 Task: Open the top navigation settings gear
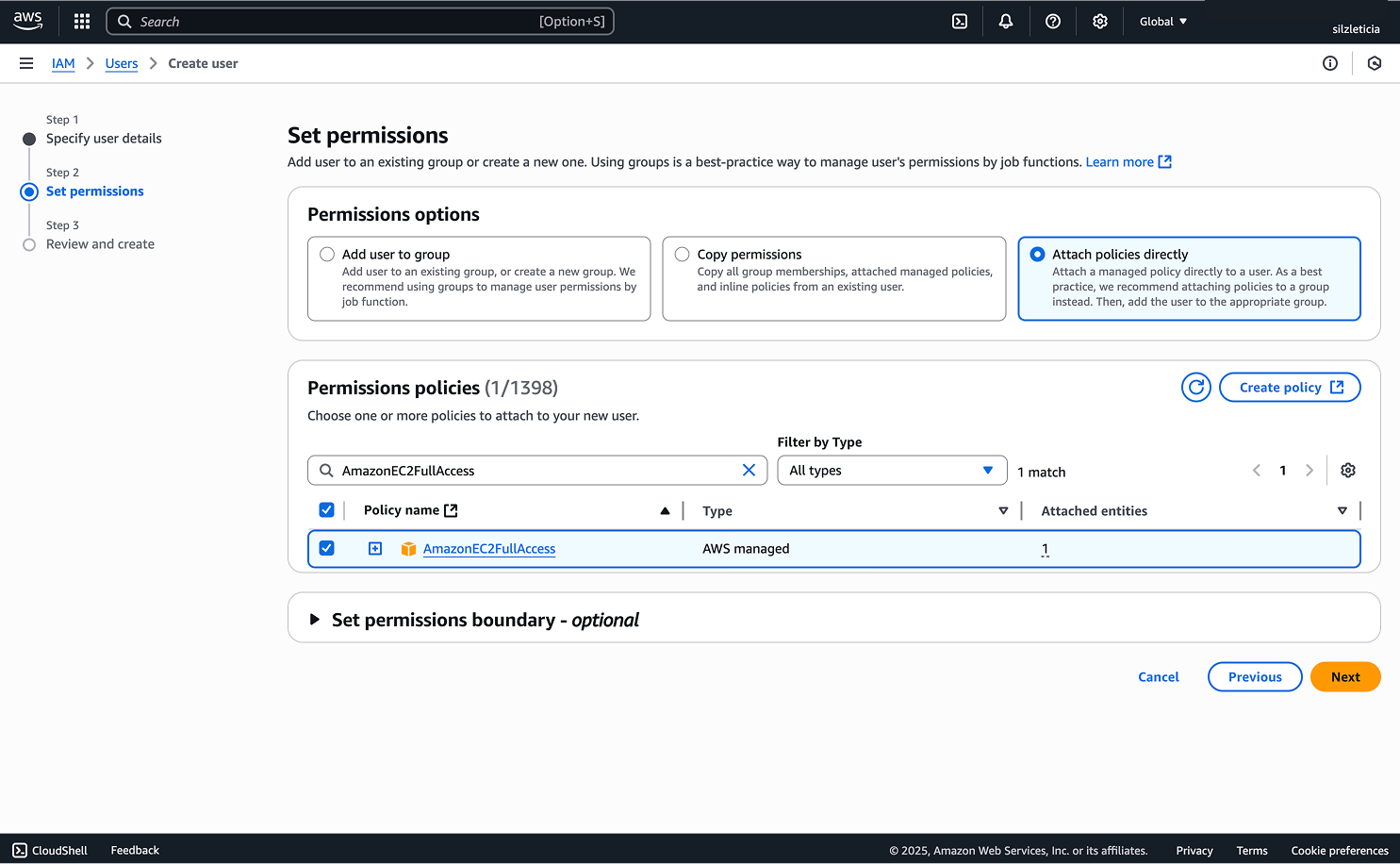tap(1099, 21)
